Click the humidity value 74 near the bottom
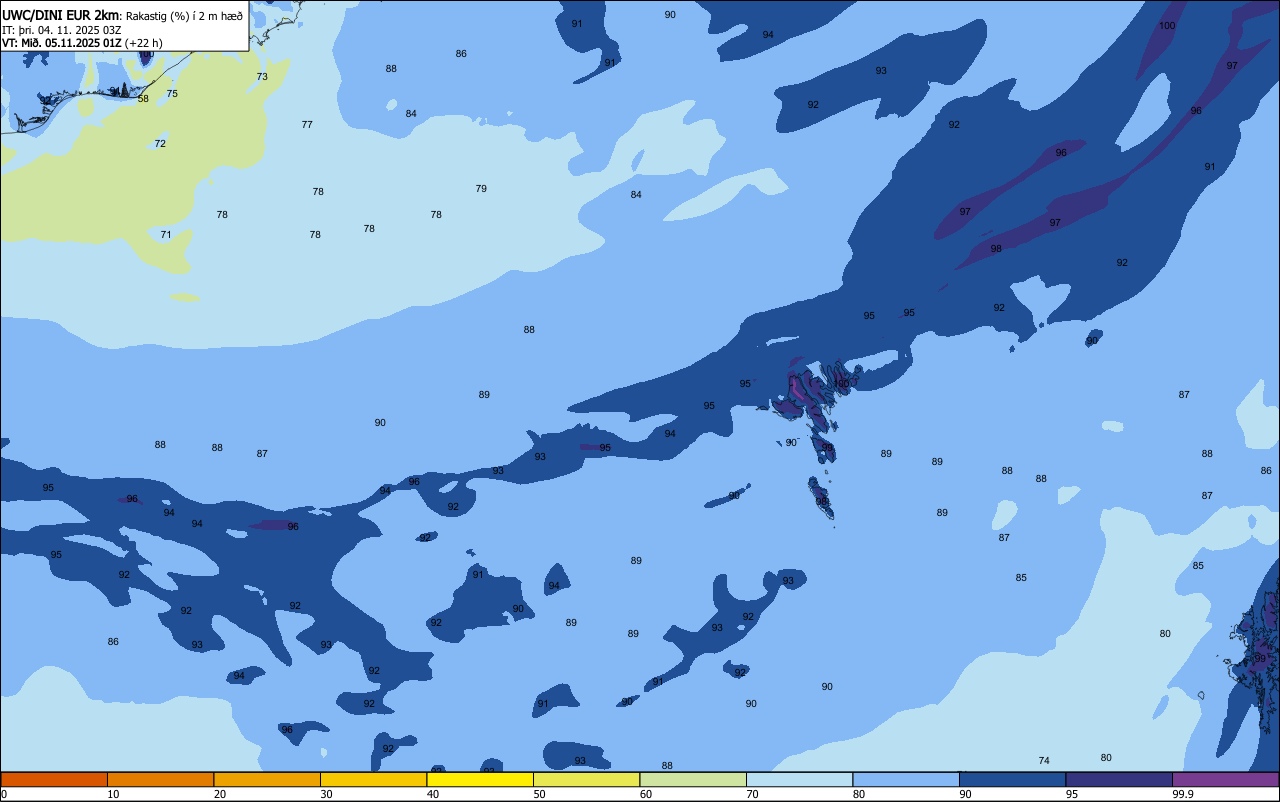The width and height of the screenshot is (1280, 802). pos(1044,761)
